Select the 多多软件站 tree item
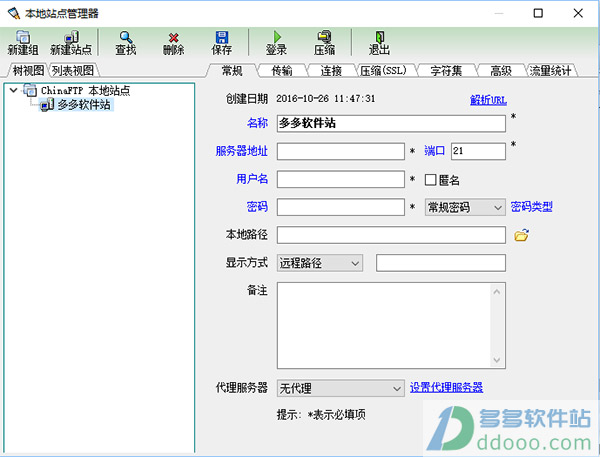This screenshot has height=457, width=600. click(x=84, y=105)
